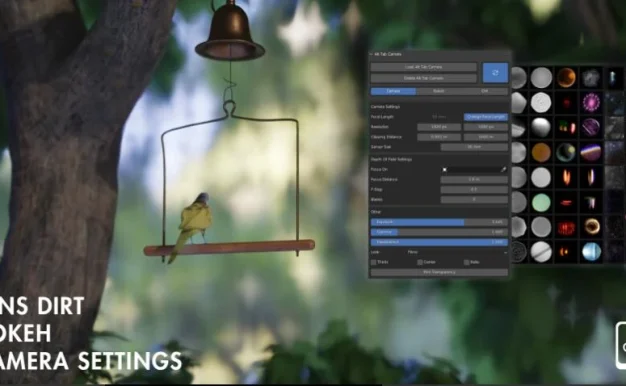Click the F-Stop value field

pos(474,190)
